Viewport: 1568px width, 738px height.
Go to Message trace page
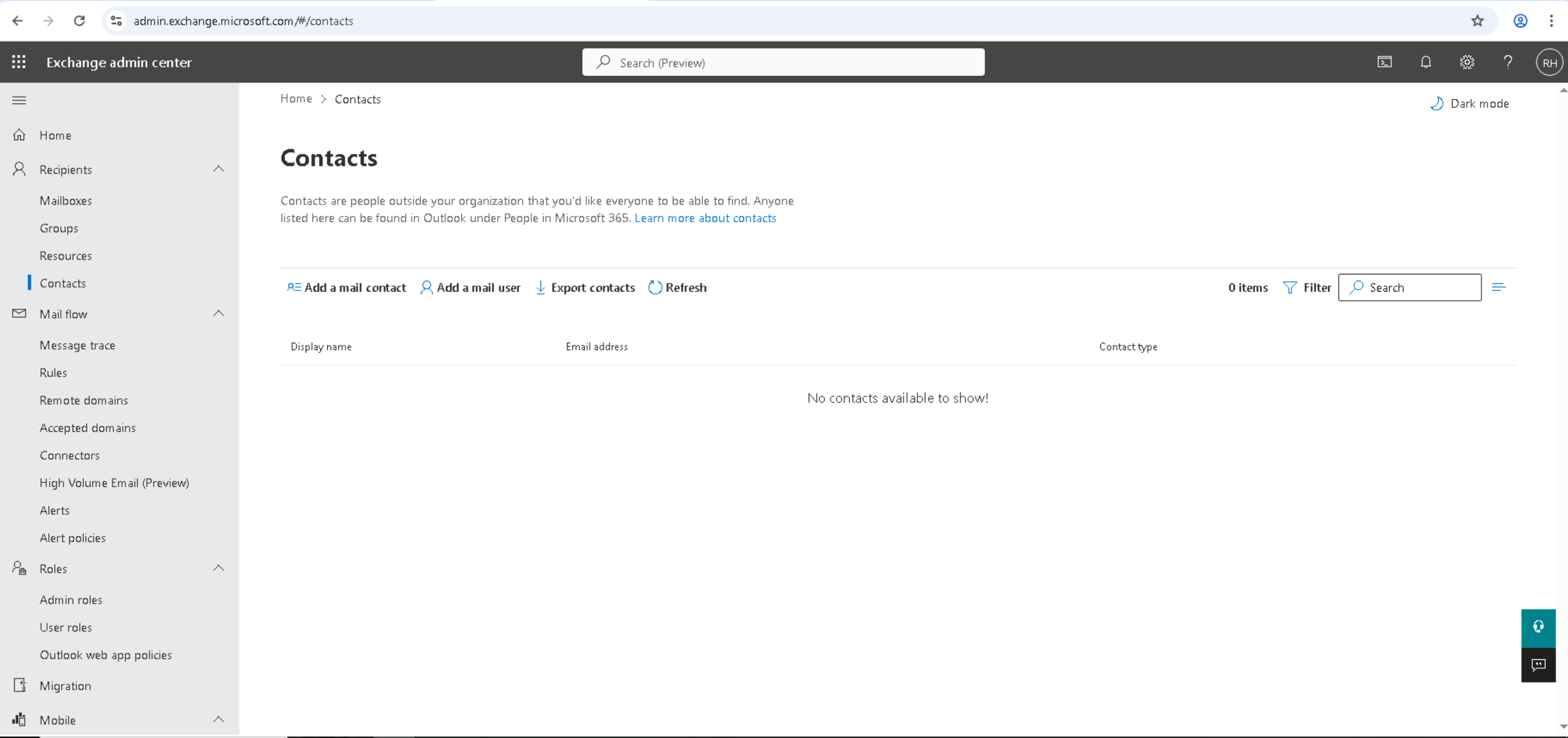tap(77, 345)
